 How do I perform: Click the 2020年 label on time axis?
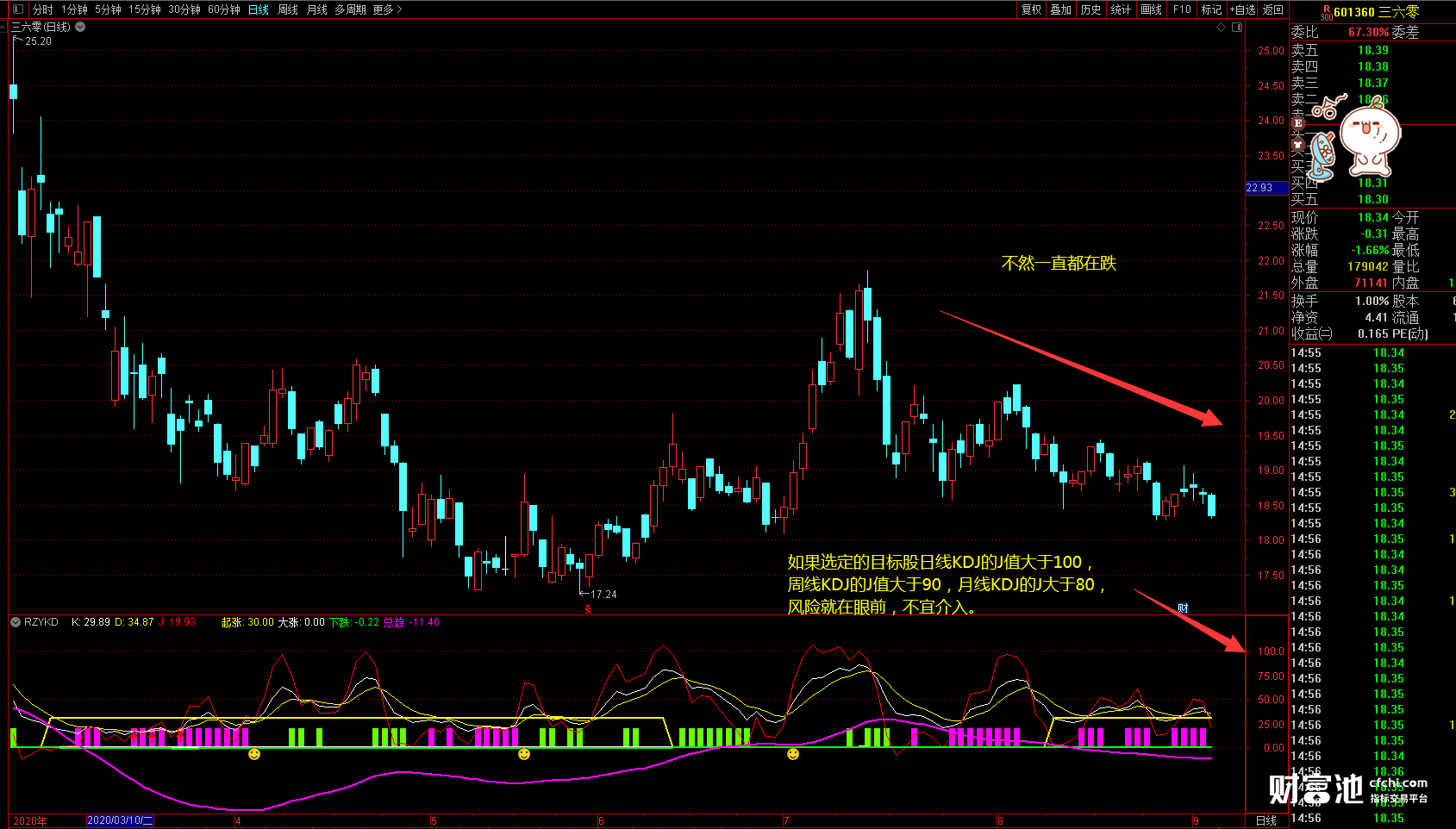(30, 821)
